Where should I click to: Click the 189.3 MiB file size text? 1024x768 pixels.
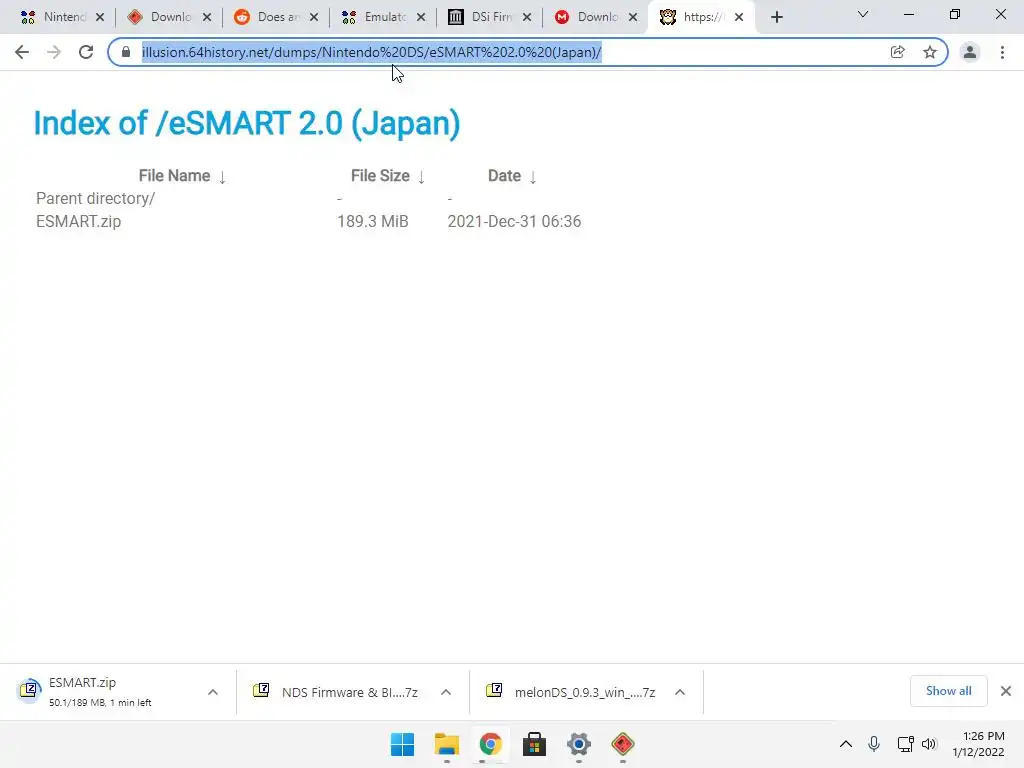(x=373, y=221)
